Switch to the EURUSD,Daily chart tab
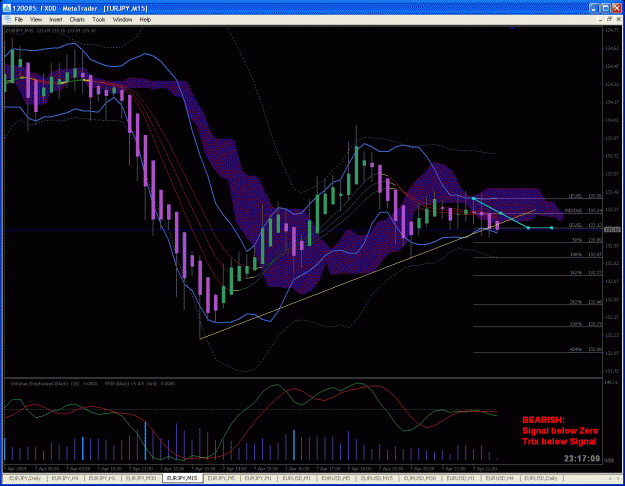The height and width of the screenshot is (486, 625). coord(540,478)
